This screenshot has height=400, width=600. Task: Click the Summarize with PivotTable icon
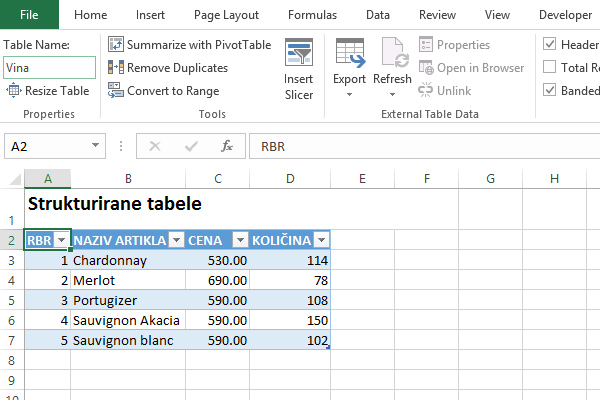[x=115, y=45]
